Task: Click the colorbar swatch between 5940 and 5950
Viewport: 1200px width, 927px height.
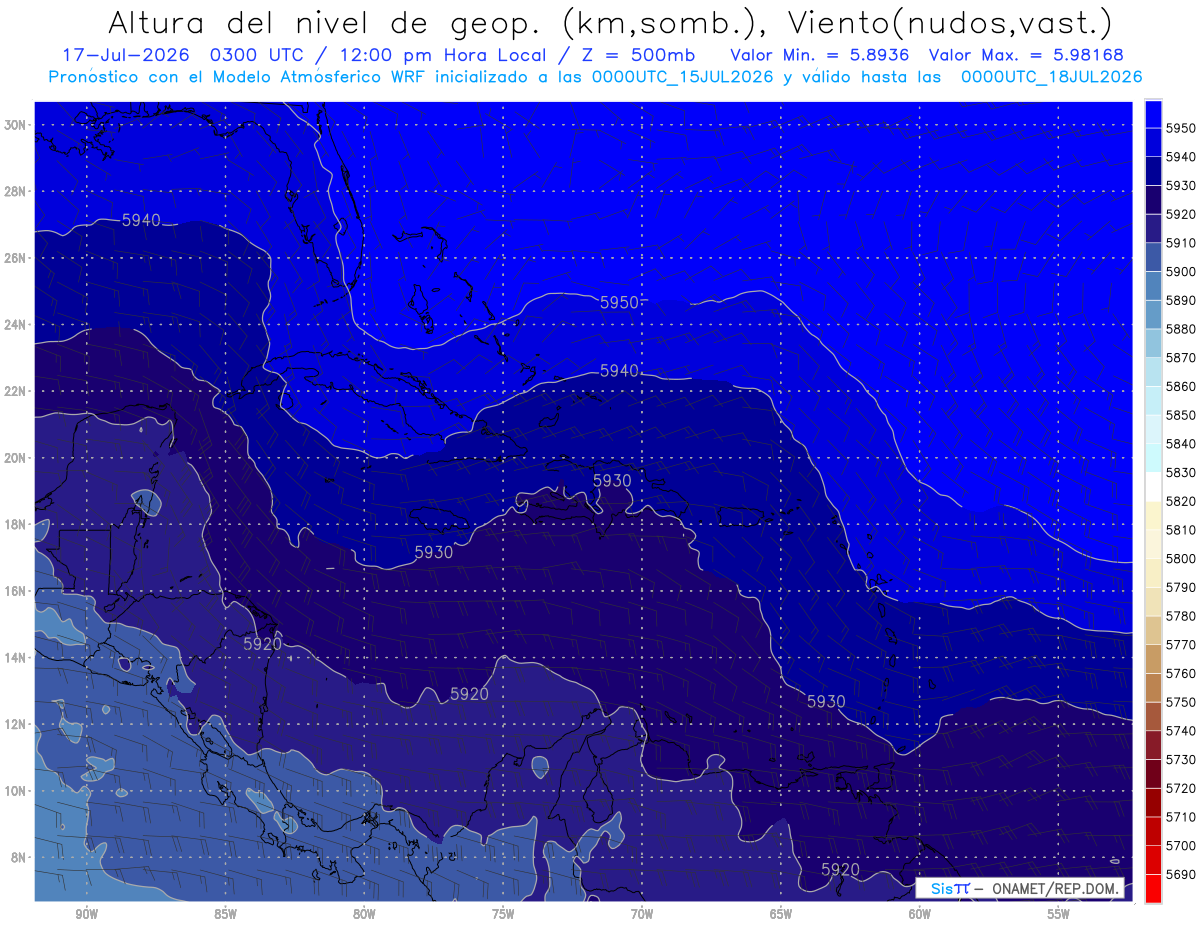Action: tap(1153, 142)
